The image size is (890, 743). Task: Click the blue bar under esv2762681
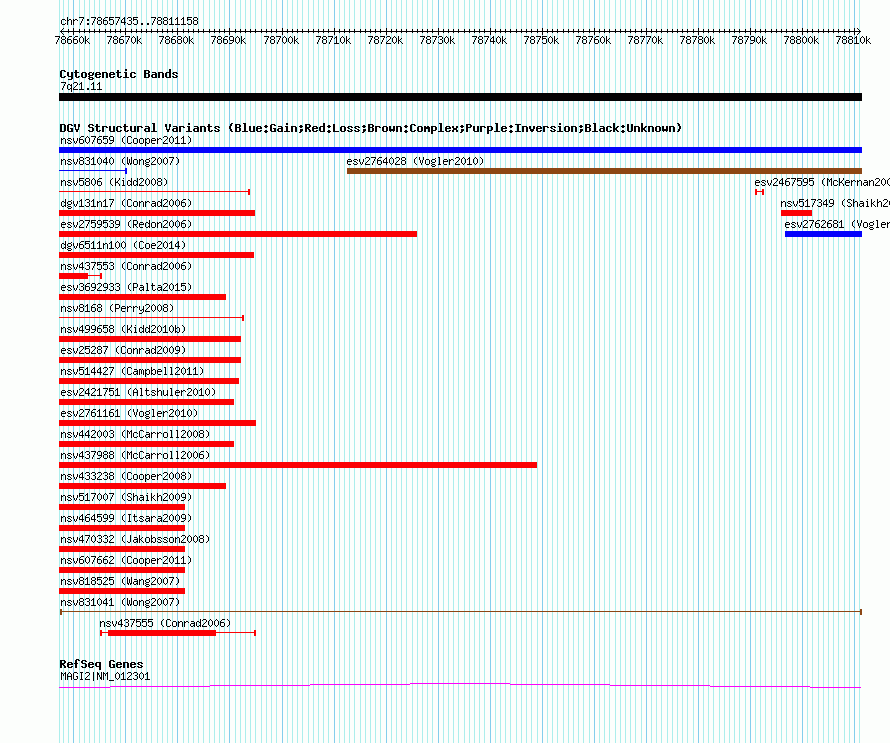click(x=824, y=234)
